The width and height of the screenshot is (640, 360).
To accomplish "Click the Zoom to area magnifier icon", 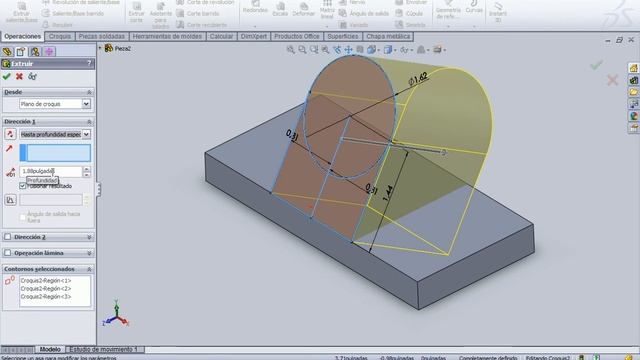I will tap(302, 50).
